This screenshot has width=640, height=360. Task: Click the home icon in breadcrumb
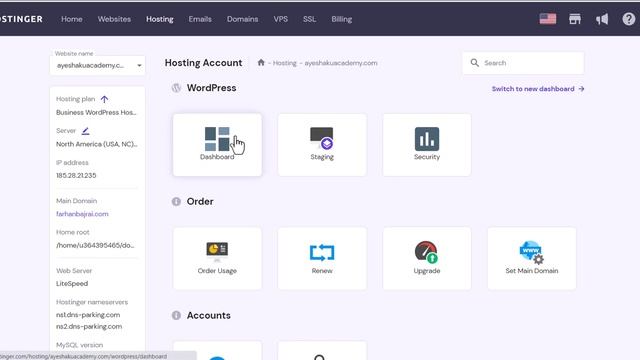pos(261,62)
